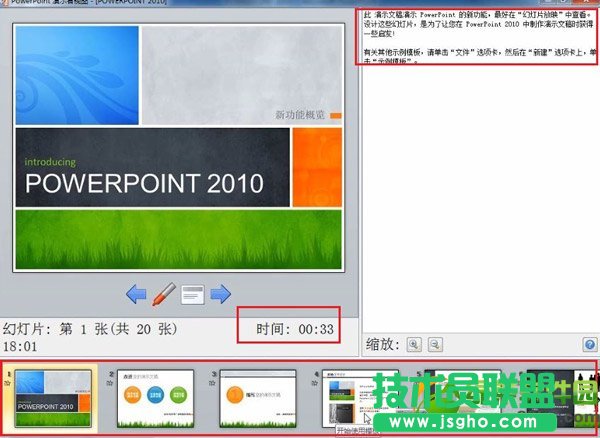Select slide 3 thumbnail with orange header

[x=258, y=398]
